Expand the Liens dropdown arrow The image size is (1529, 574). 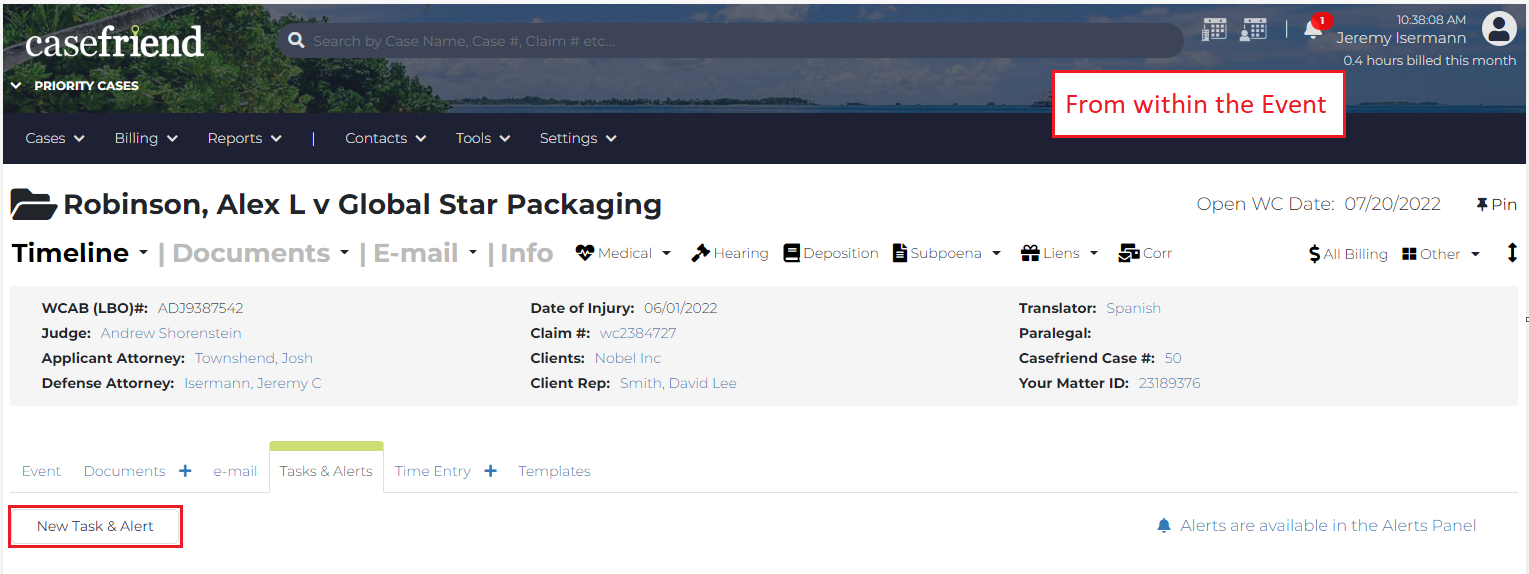(1094, 254)
